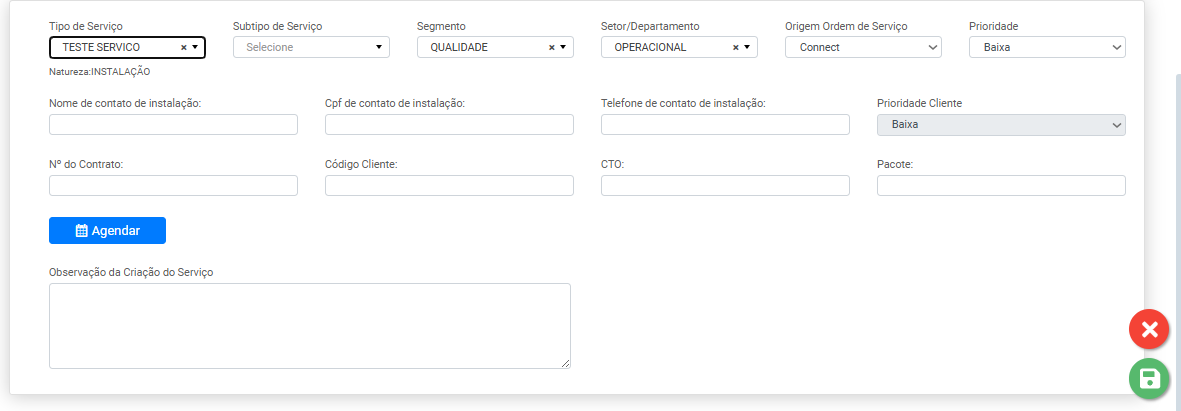Clear the OPERACIONAL department selection
The width and height of the screenshot is (1181, 411).
click(x=735, y=47)
